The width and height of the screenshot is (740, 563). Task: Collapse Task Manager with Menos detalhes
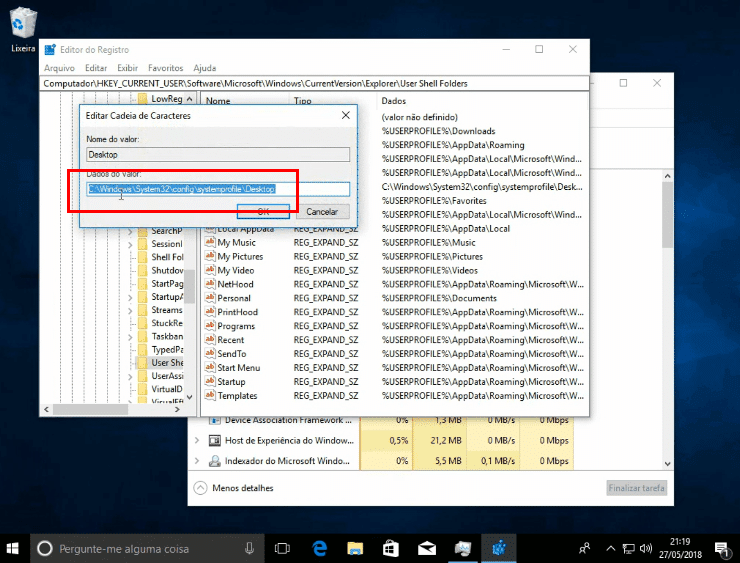point(234,488)
